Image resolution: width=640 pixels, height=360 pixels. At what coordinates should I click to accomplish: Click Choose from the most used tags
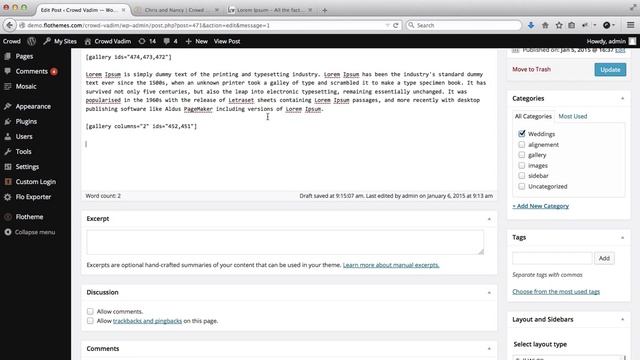pyautogui.click(x=556, y=292)
